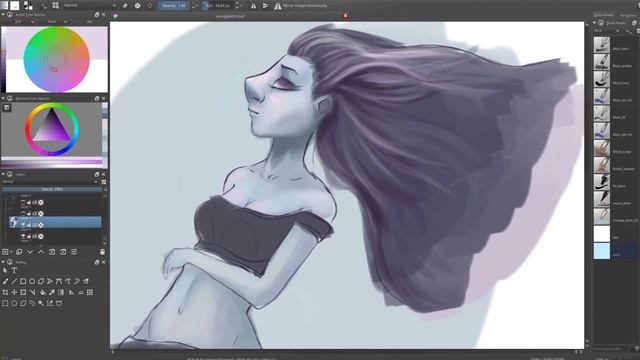Select the Freehand Brush tool
Viewport: 640px width, 360px height.
[5, 281]
